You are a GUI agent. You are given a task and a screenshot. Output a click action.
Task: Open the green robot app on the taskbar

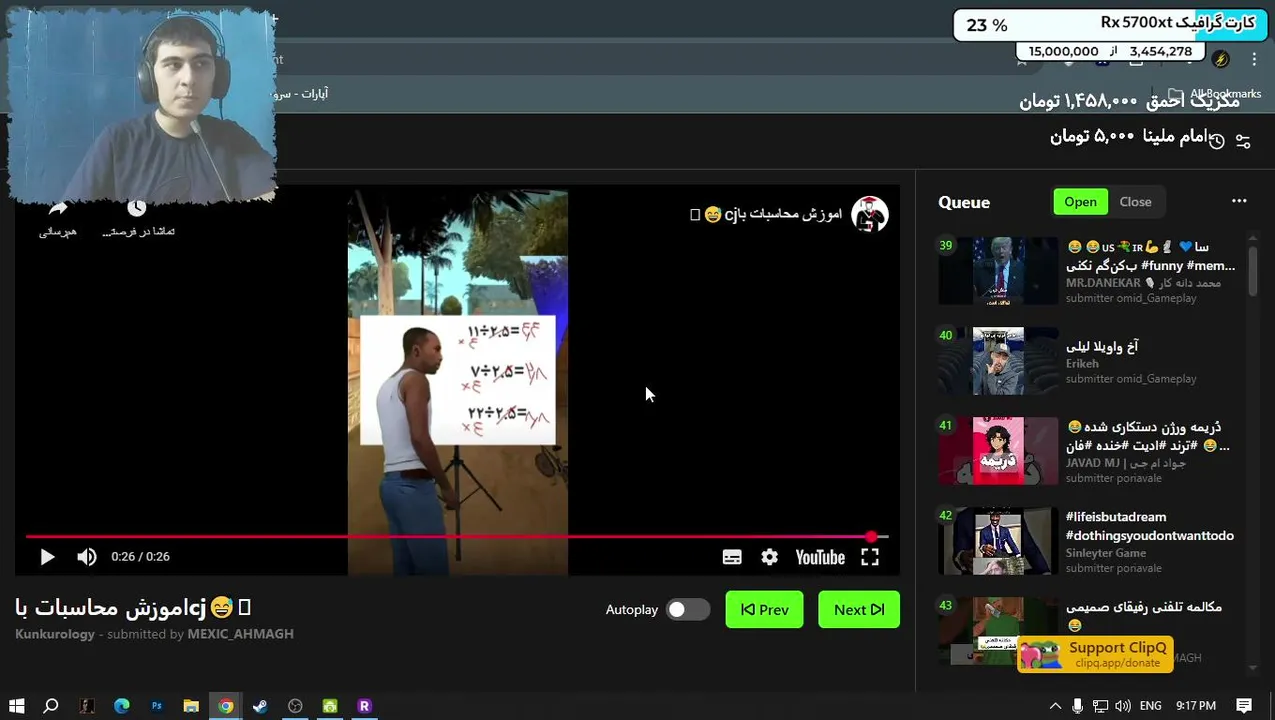(x=330, y=706)
